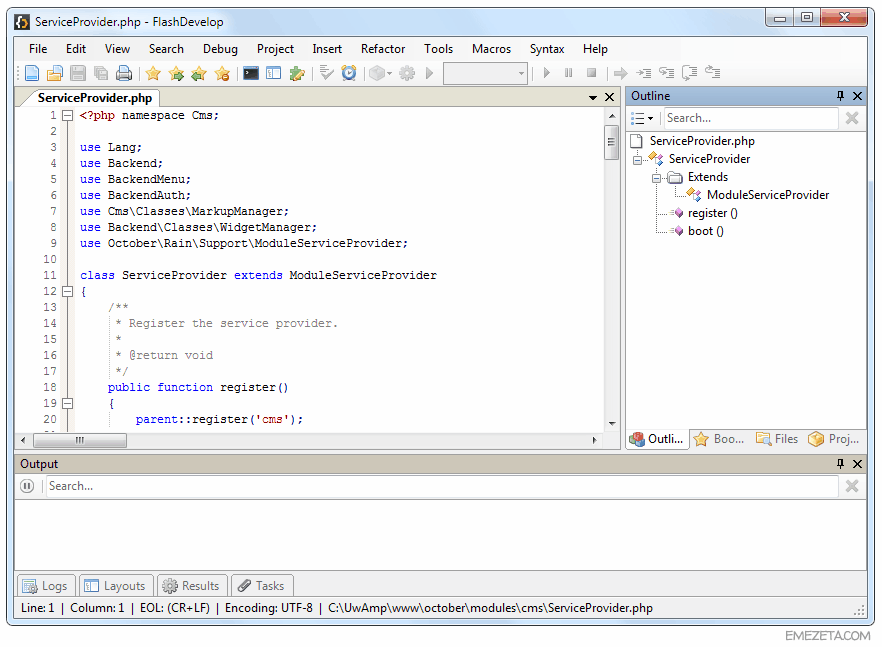The width and height of the screenshot is (882, 647).
Task: Open the Search menu
Action: (x=166, y=49)
